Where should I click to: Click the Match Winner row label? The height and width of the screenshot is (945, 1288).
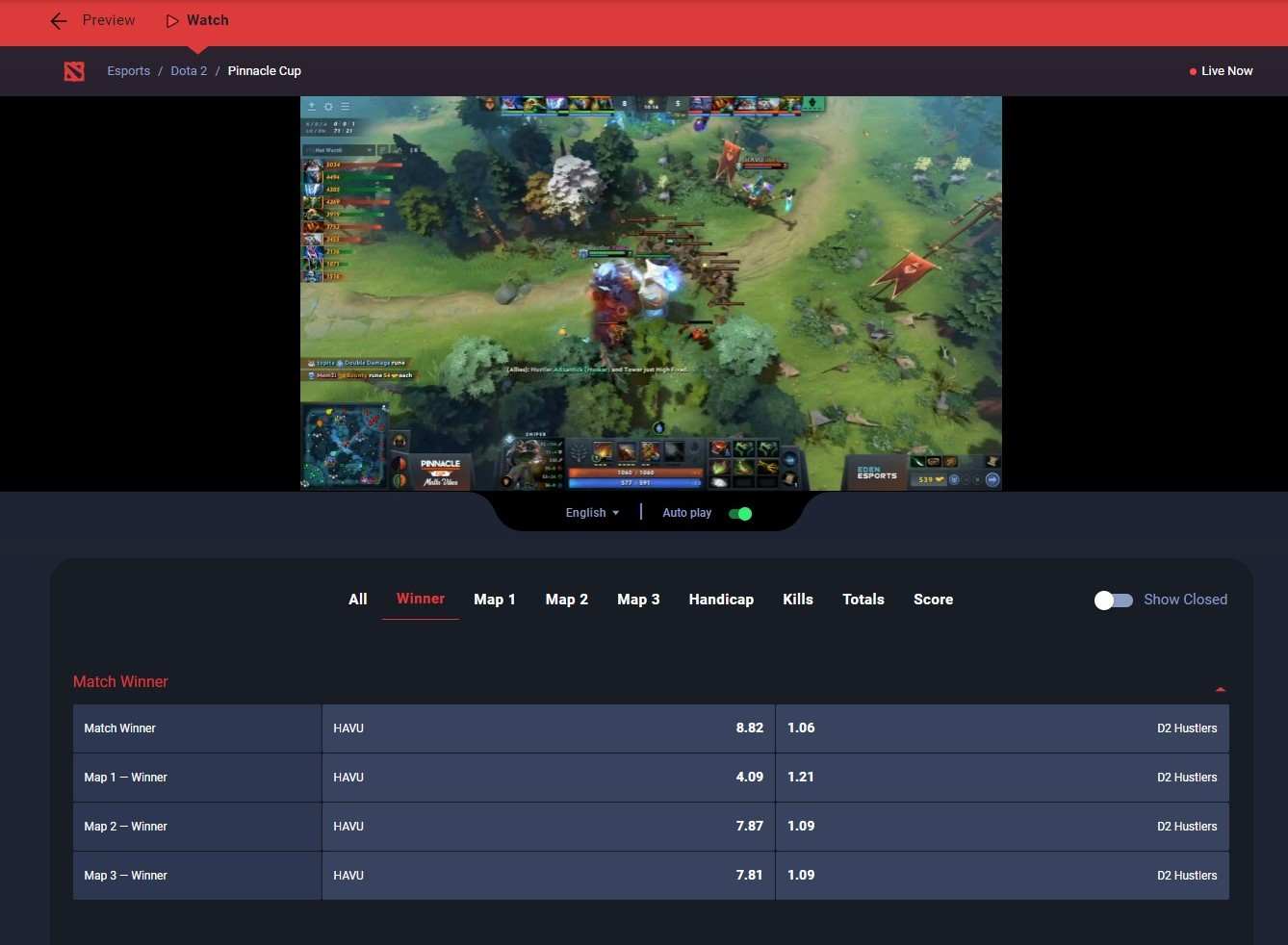[119, 728]
